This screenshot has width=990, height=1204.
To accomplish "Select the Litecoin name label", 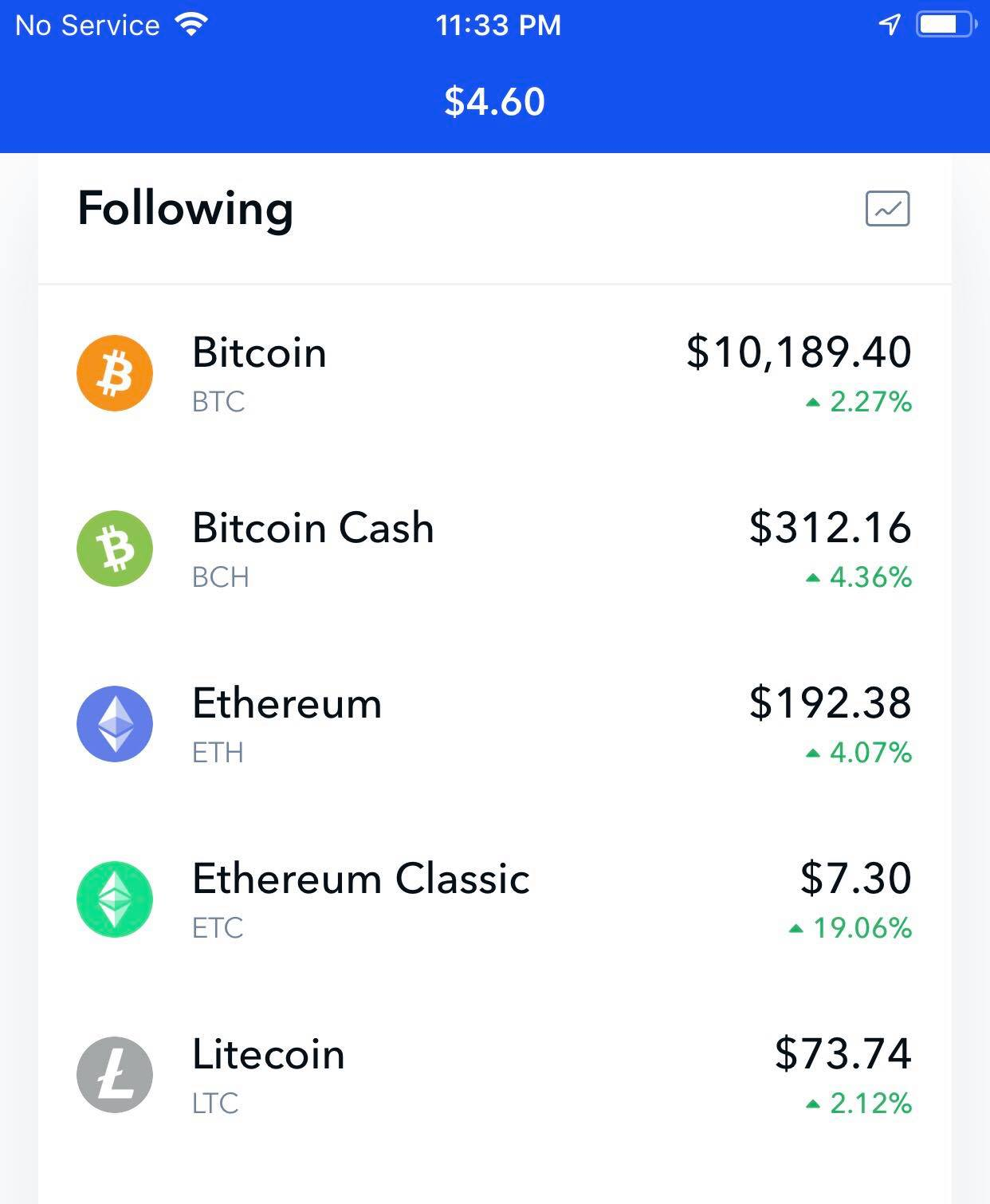I will point(268,1054).
